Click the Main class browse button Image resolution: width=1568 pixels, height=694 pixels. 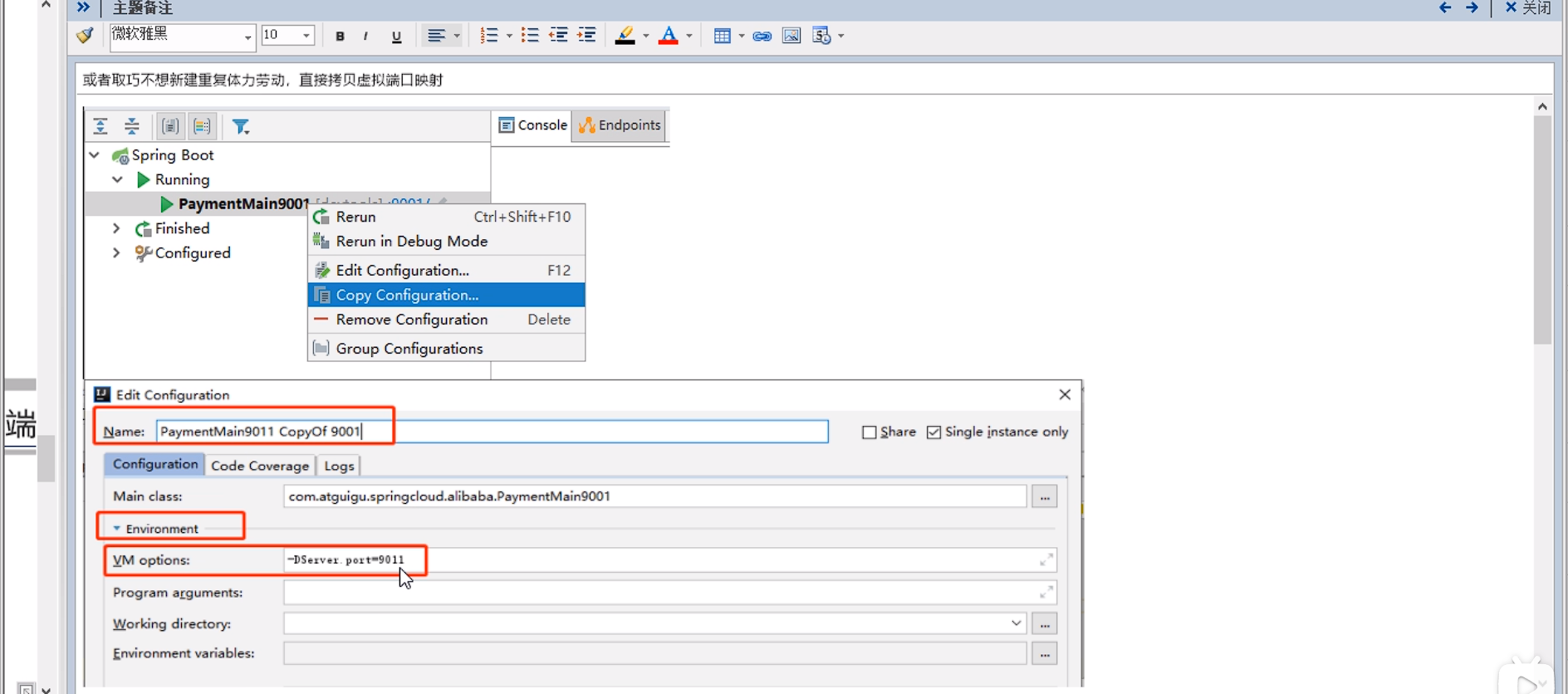click(1044, 497)
